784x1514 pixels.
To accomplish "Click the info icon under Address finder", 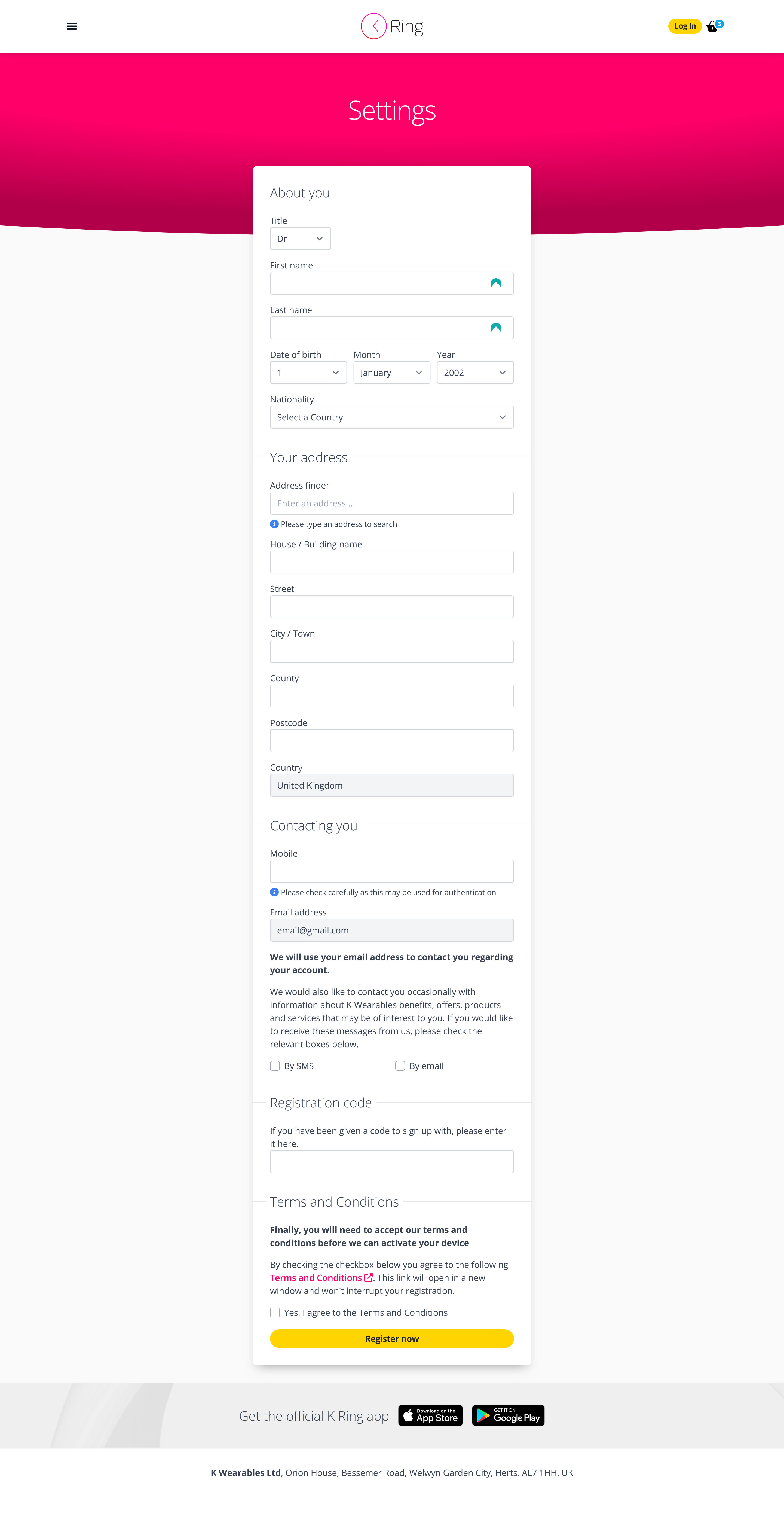I will pyautogui.click(x=274, y=524).
